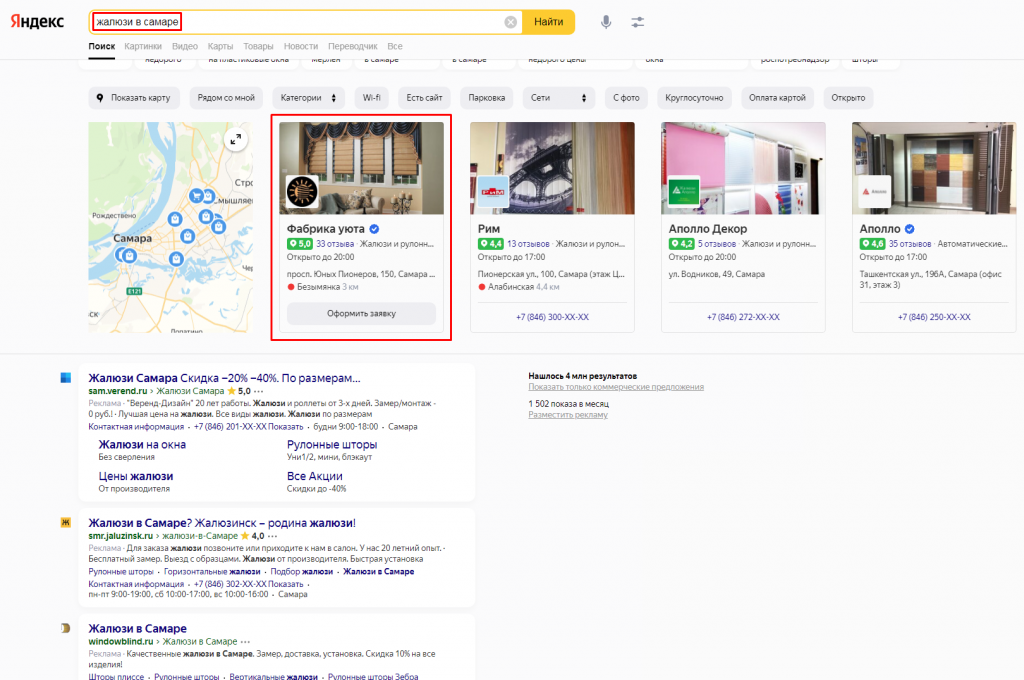
Task: Open the Цены жалюзи sitelink
Action: click(x=136, y=476)
